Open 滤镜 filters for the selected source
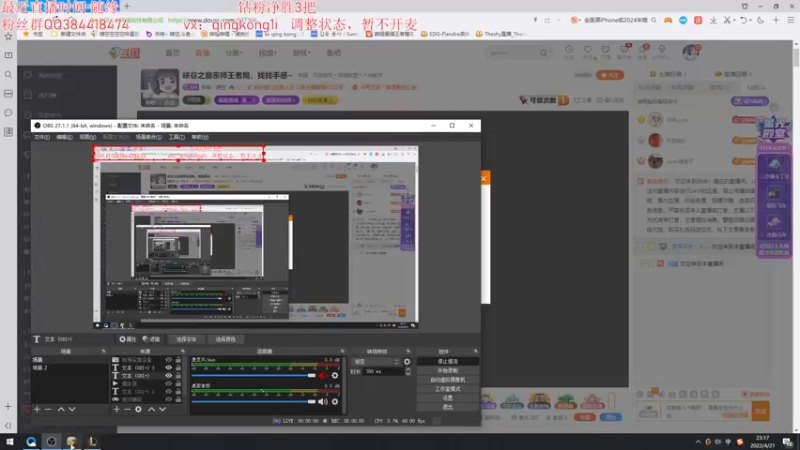This screenshot has height=450, width=800. pos(151,339)
